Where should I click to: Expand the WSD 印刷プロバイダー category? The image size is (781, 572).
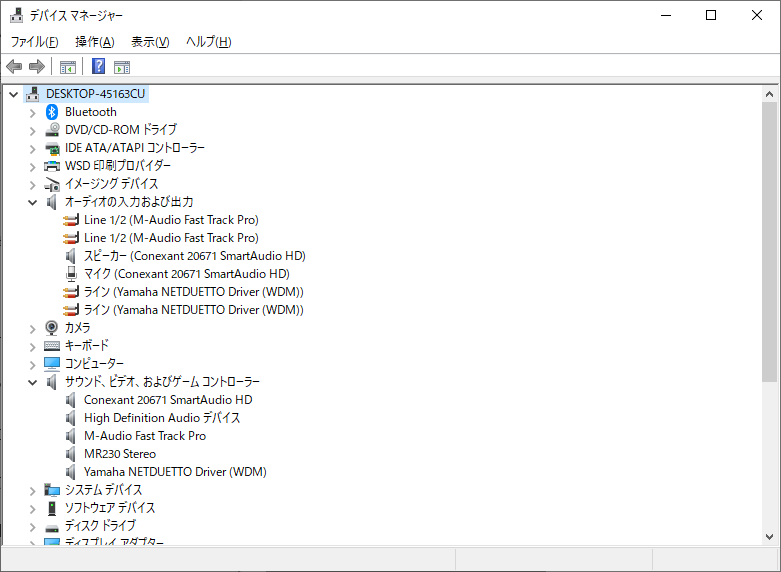[32, 167]
